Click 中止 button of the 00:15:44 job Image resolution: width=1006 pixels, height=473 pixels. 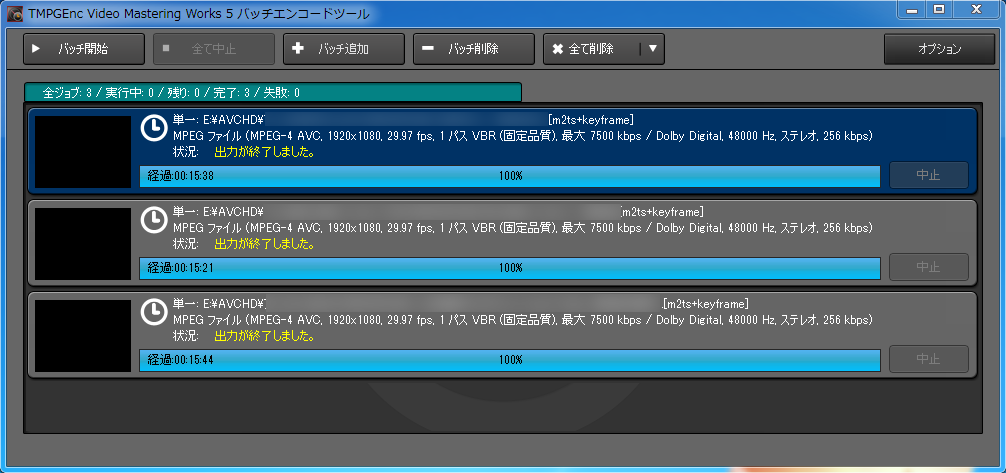tap(928, 359)
